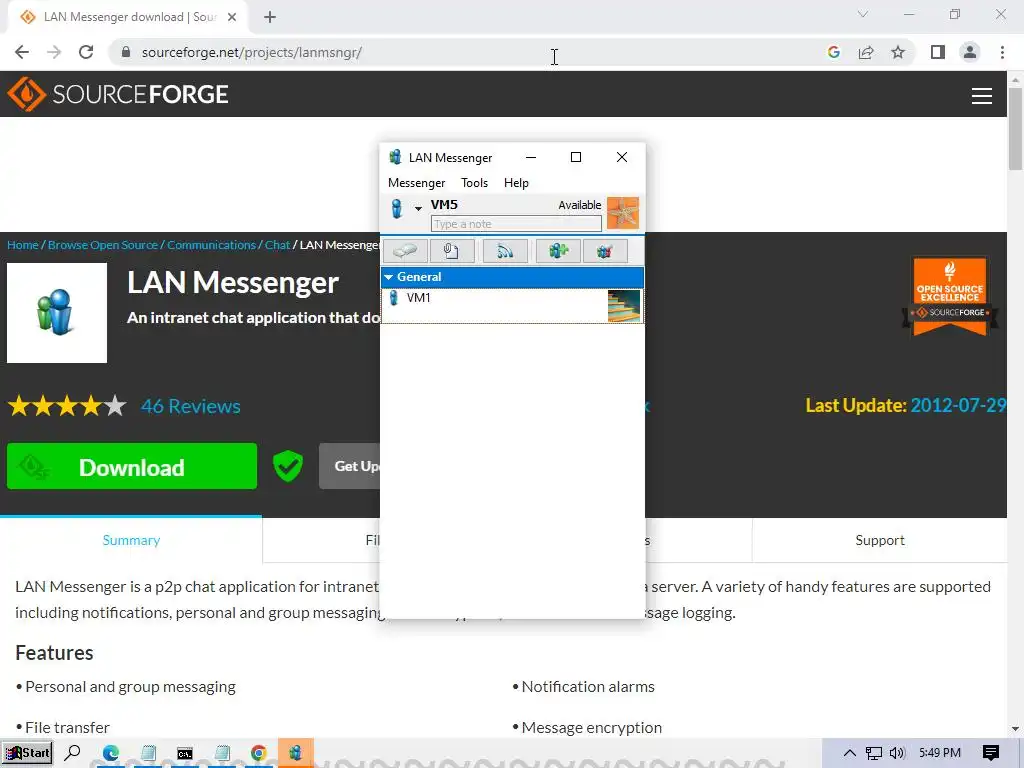Click the scrollbar down arrow
The image size is (1024, 768).
coord(1016,728)
